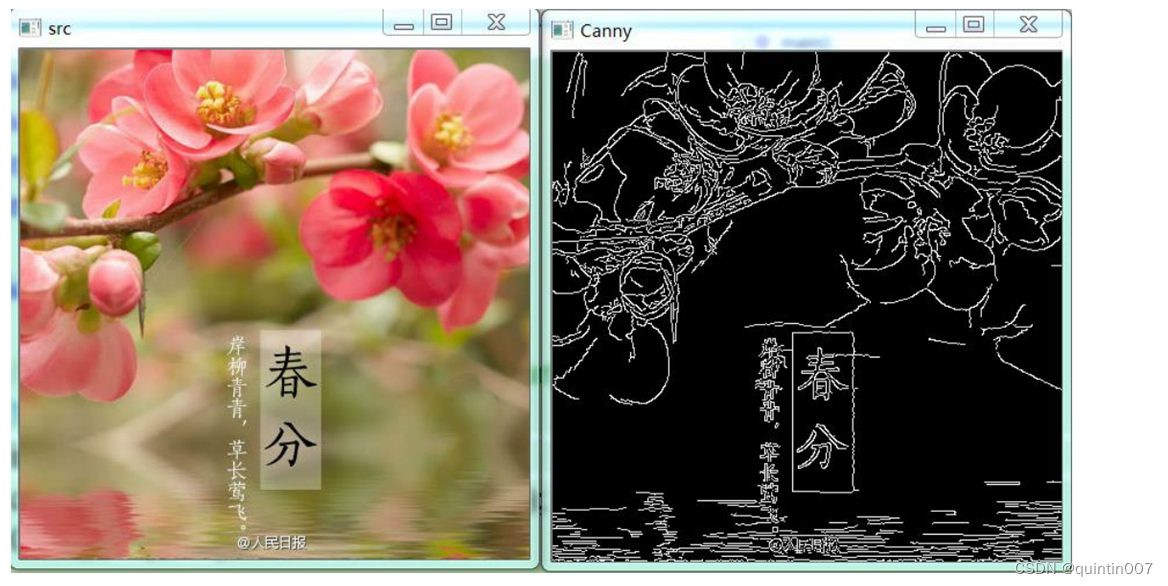
Task: Click the src window title bar icon
Action: [x=30, y=28]
